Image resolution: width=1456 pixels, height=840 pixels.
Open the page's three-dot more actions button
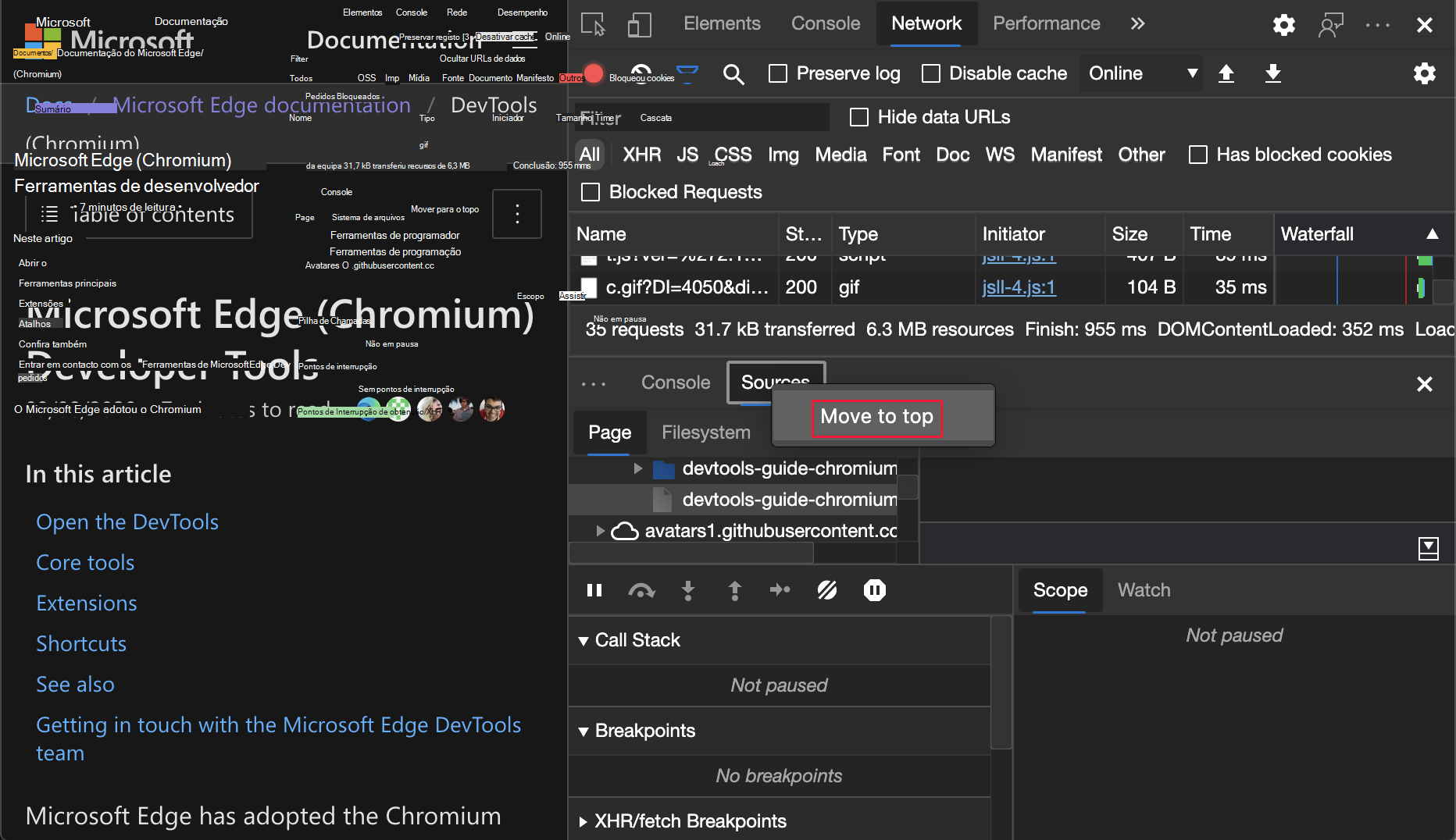[x=517, y=214]
